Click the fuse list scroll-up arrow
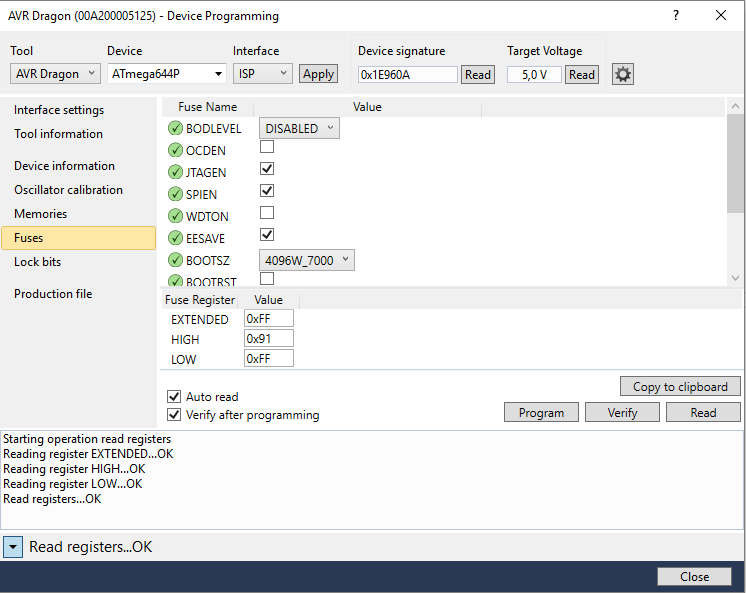 tap(736, 106)
